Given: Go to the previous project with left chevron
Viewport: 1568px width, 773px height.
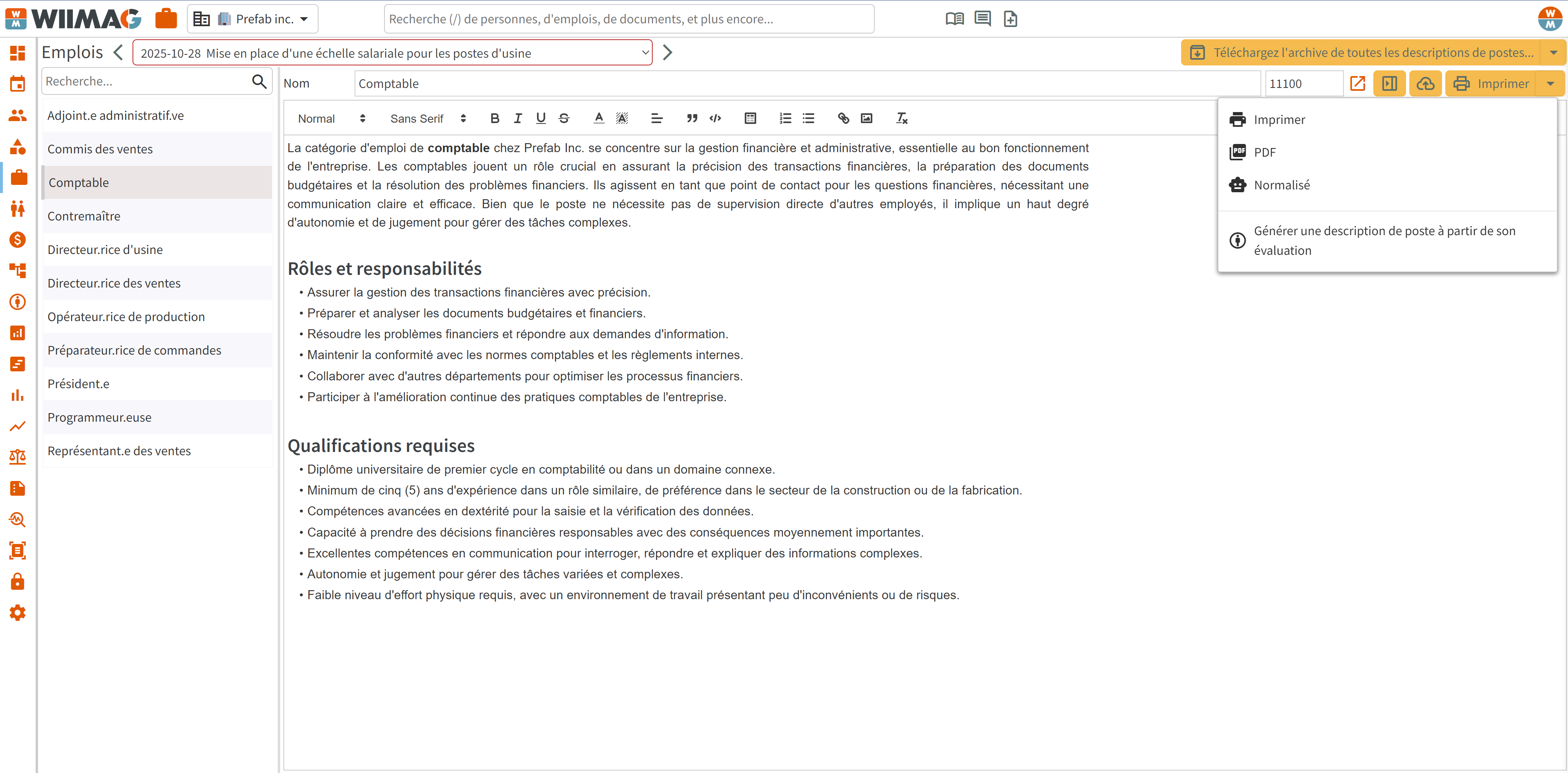Looking at the screenshot, I should click(x=119, y=53).
